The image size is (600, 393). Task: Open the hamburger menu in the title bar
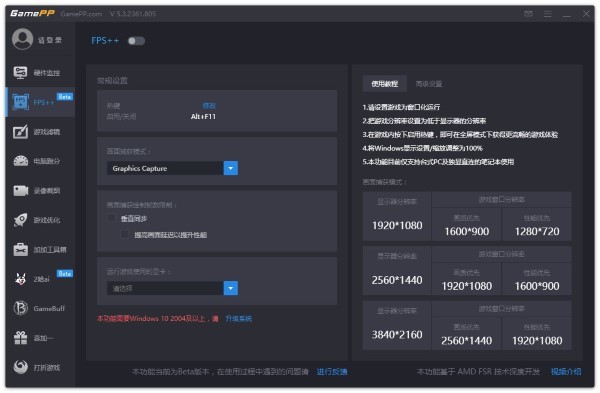(x=548, y=14)
